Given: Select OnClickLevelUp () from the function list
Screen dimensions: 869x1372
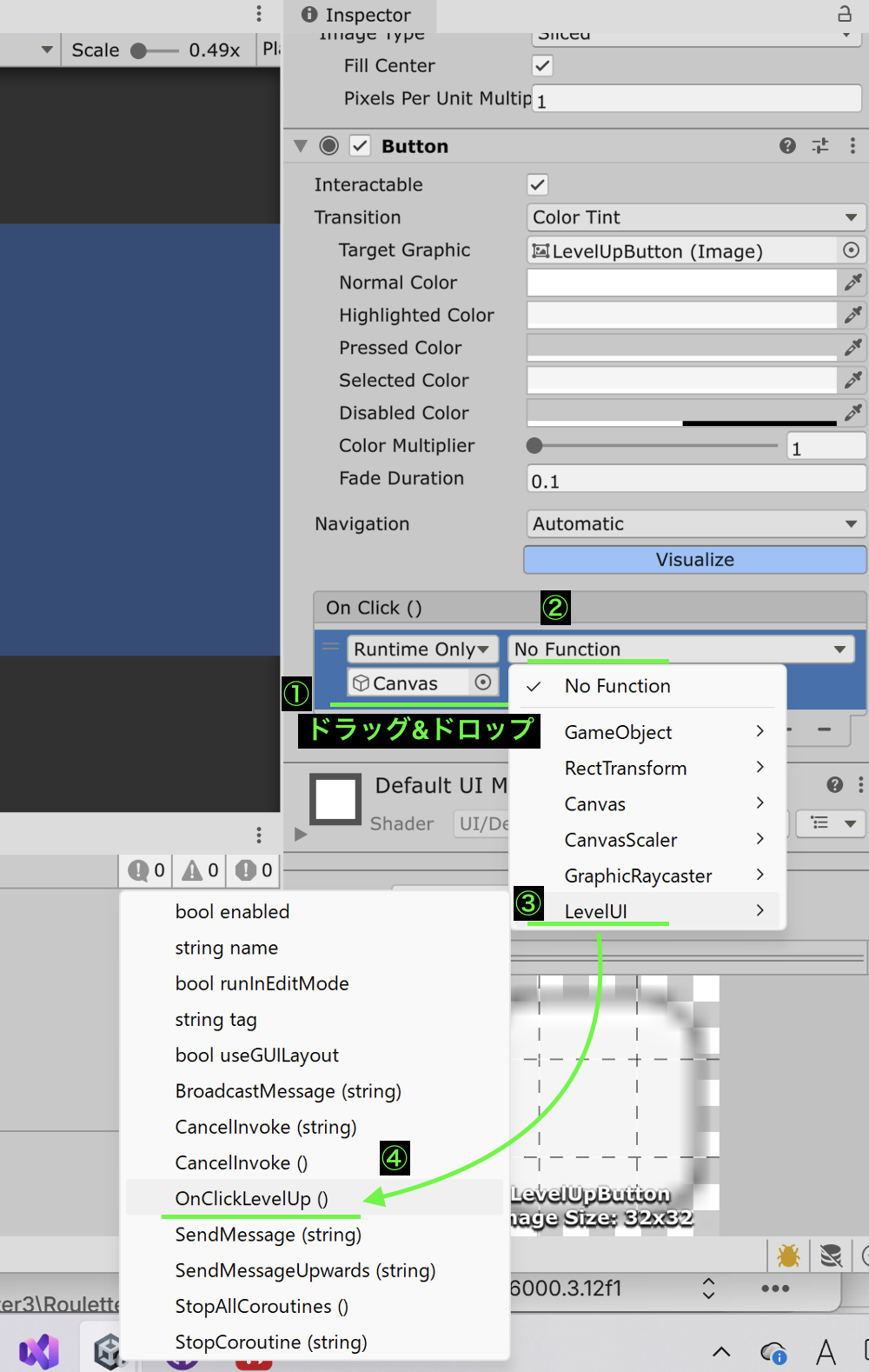Looking at the screenshot, I should click(x=252, y=1199).
